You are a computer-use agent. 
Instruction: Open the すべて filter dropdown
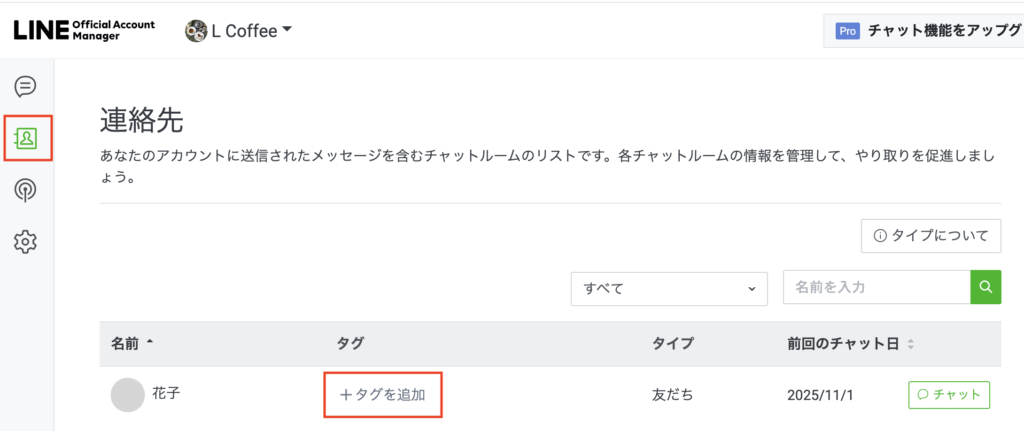(668, 288)
